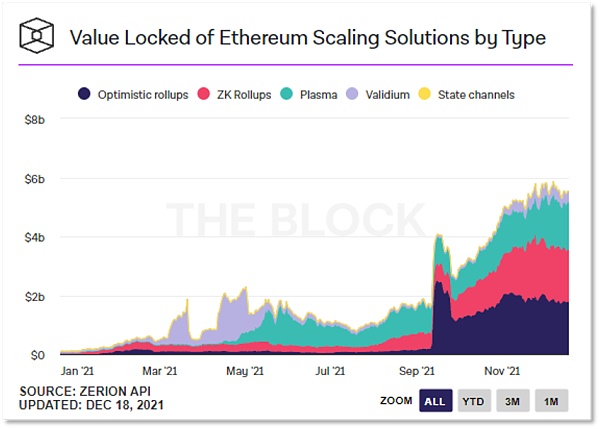The image size is (600, 429).
Task: Click the SOURCE: ZERION API text
Action: pyautogui.click(x=85, y=391)
